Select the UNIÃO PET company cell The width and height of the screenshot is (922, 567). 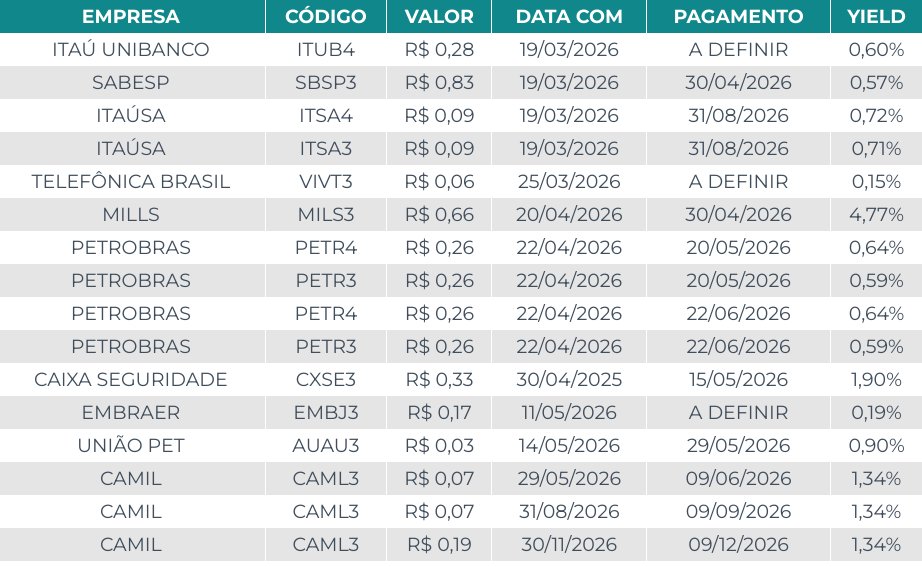coord(131,446)
